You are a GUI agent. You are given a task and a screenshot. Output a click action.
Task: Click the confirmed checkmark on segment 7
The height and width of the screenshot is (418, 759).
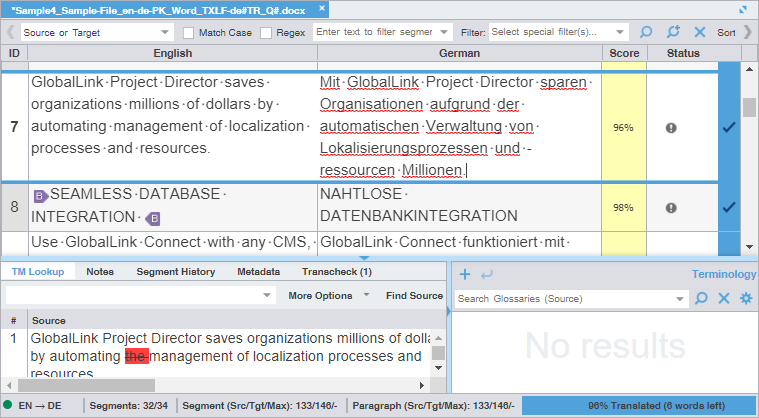(x=729, y=128)
